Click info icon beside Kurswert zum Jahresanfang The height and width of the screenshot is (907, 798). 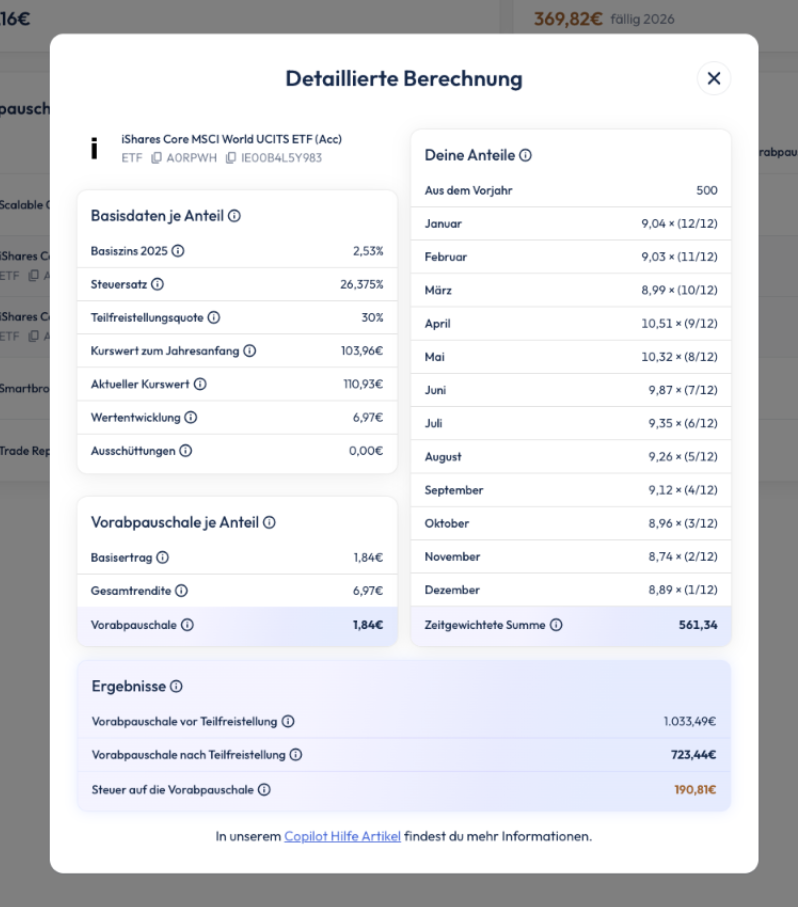[x=250, y=351]
